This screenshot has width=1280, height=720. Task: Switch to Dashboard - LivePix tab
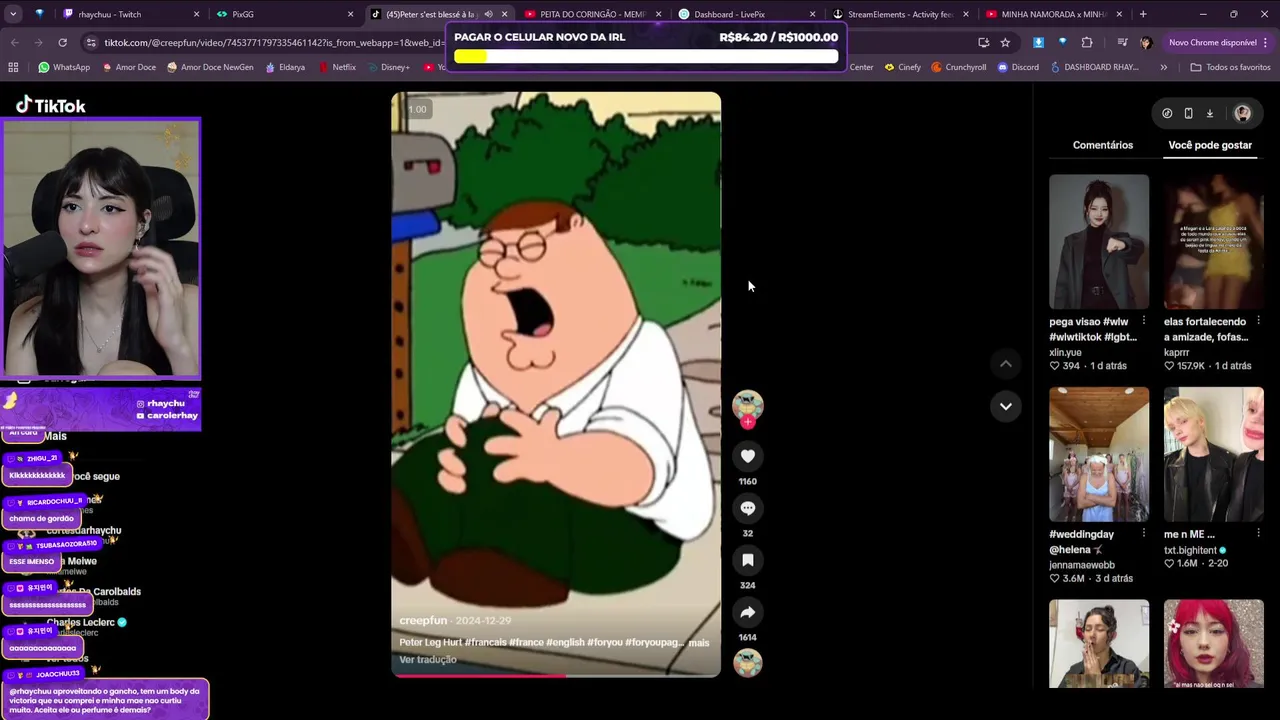click(746, 14)
